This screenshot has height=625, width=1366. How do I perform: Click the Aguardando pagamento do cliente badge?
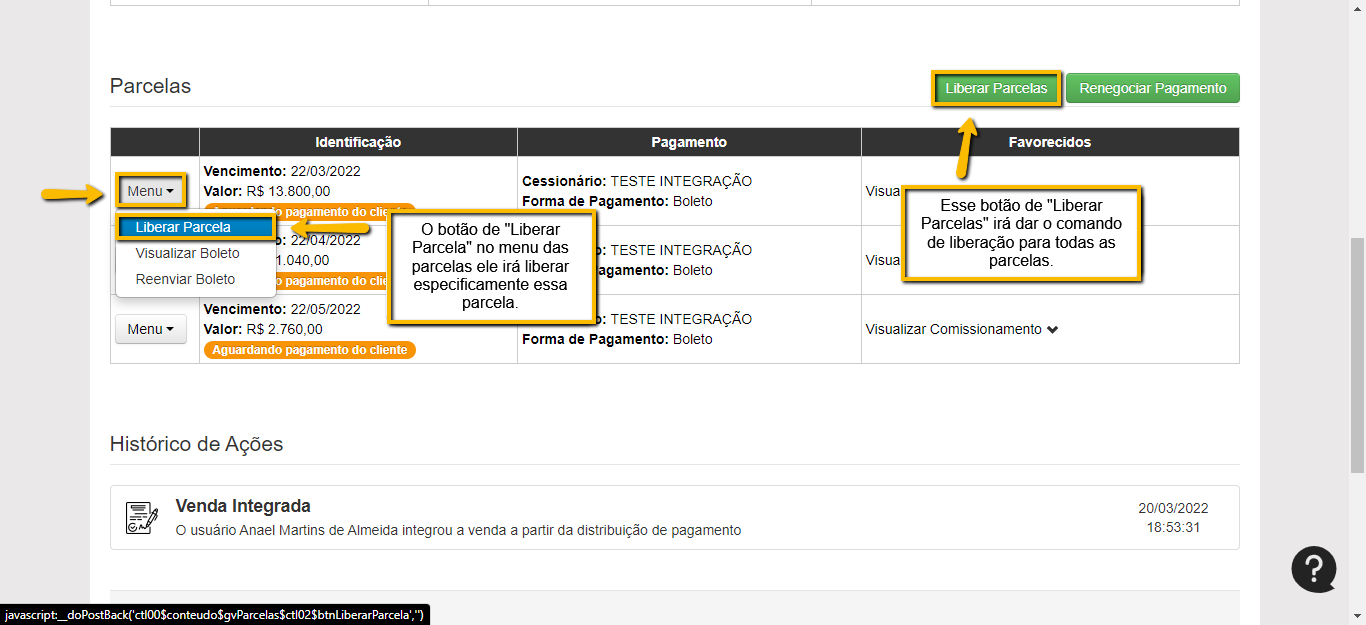pyautogui.click(x=309, y=350)
